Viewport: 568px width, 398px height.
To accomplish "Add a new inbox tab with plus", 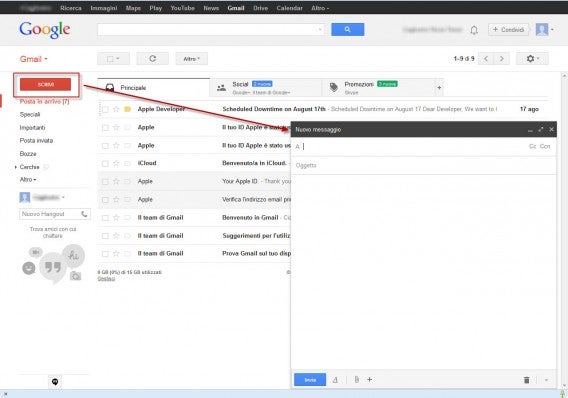I will click(439, 88).
